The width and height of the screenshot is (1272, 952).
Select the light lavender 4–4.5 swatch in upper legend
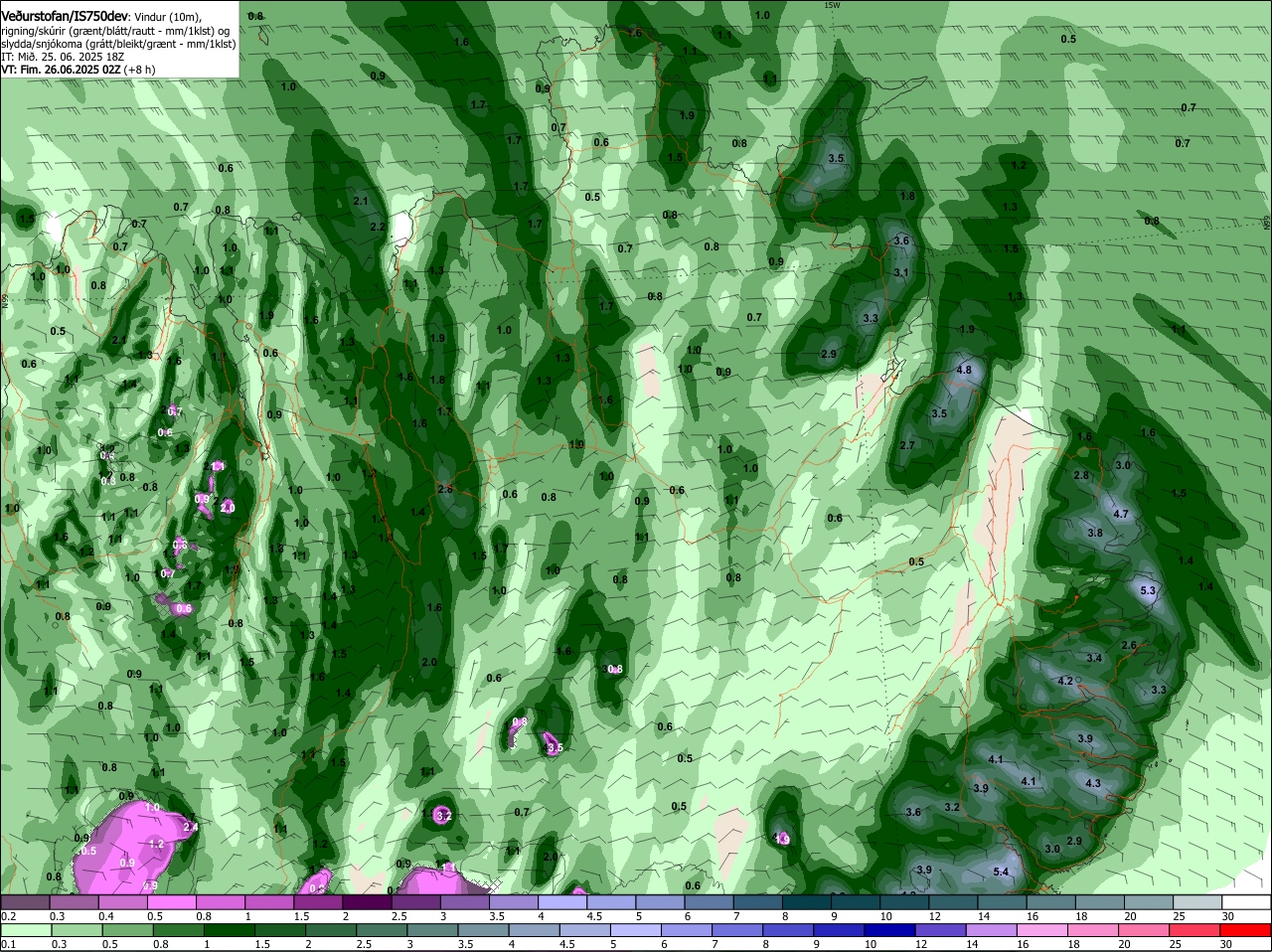point(564,901)
